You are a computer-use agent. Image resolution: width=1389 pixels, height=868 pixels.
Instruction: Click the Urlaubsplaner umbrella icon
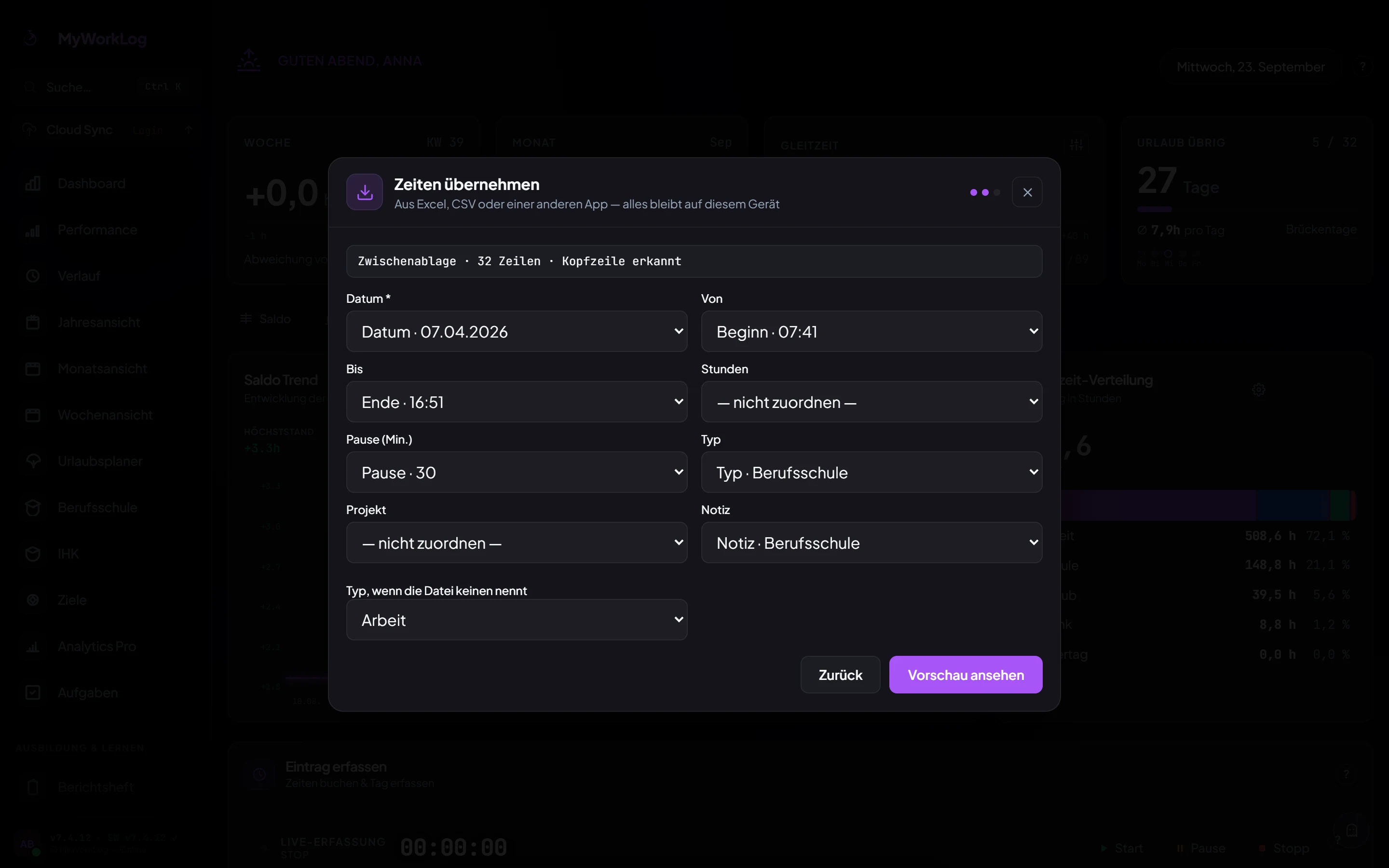click(33, 461)
